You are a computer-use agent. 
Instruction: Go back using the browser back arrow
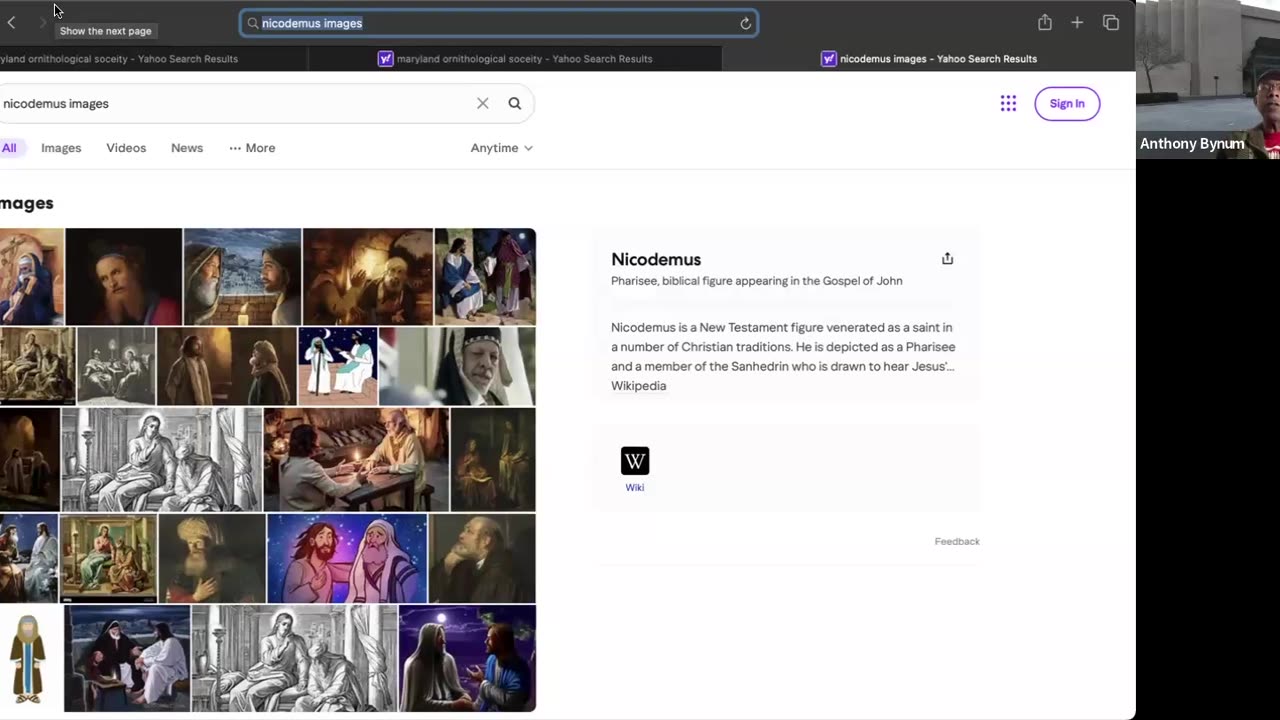coord(11,22)
